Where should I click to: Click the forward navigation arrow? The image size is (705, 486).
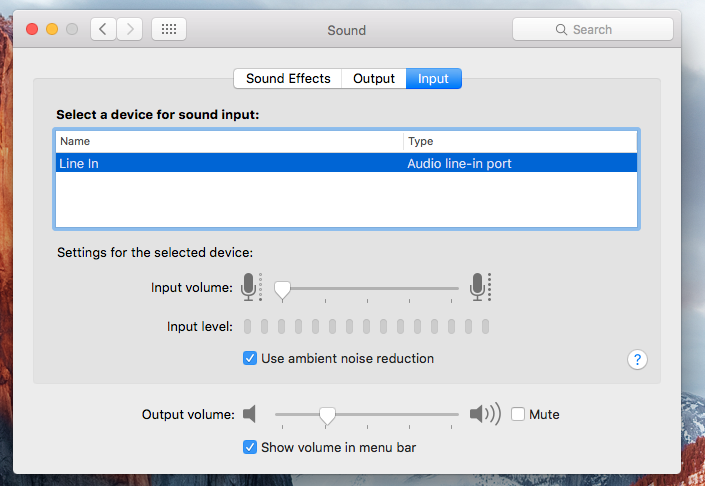pos(129,29)
